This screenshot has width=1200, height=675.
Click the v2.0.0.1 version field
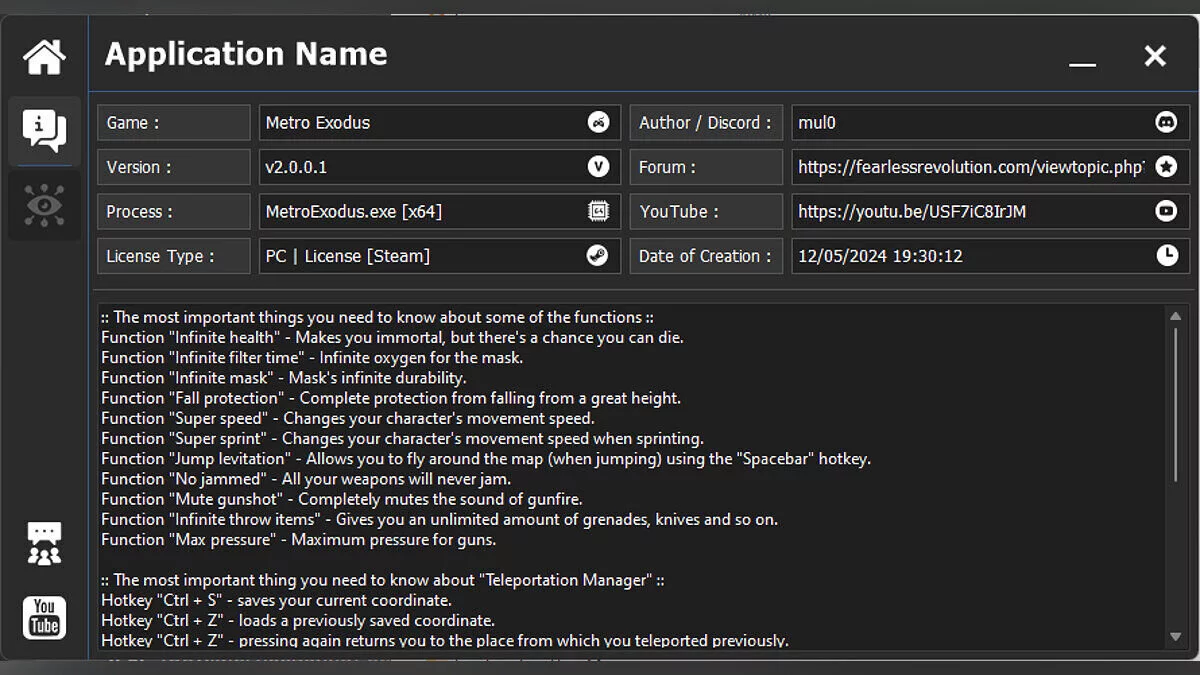tap(440, 167)
